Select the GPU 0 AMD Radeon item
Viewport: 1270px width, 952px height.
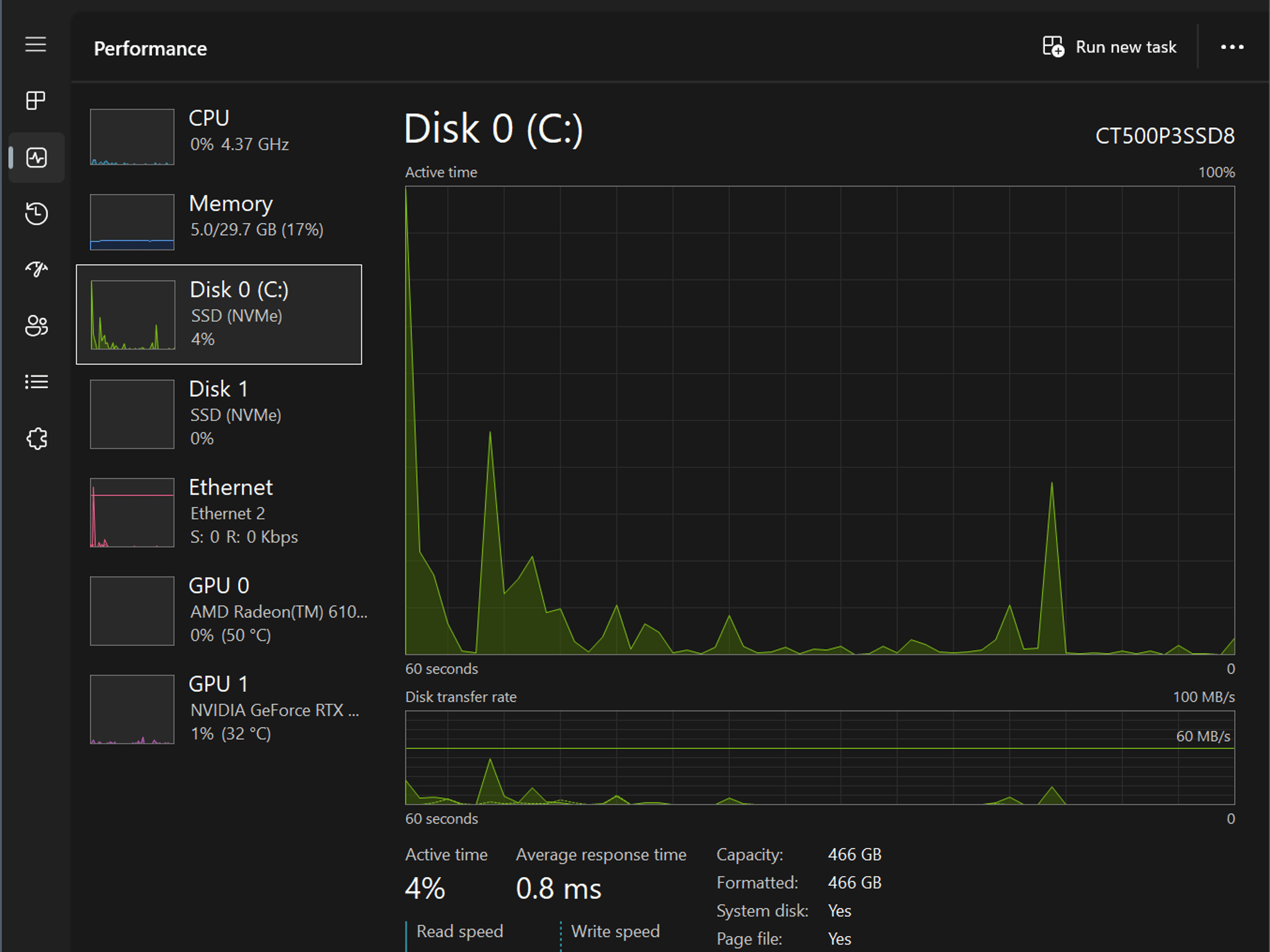[x=219, y=610]
